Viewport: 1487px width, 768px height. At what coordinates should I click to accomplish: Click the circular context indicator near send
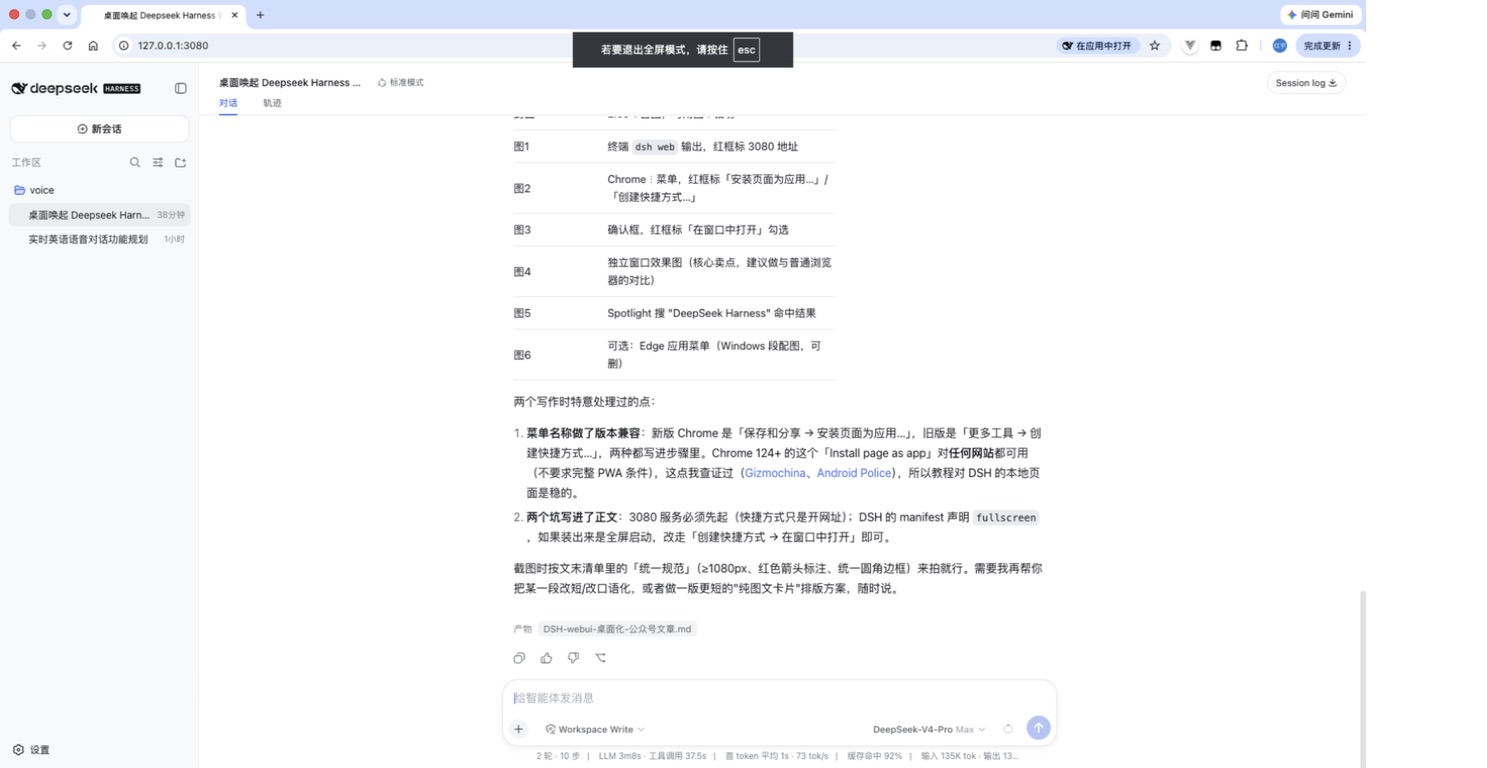pos(1008,729)
